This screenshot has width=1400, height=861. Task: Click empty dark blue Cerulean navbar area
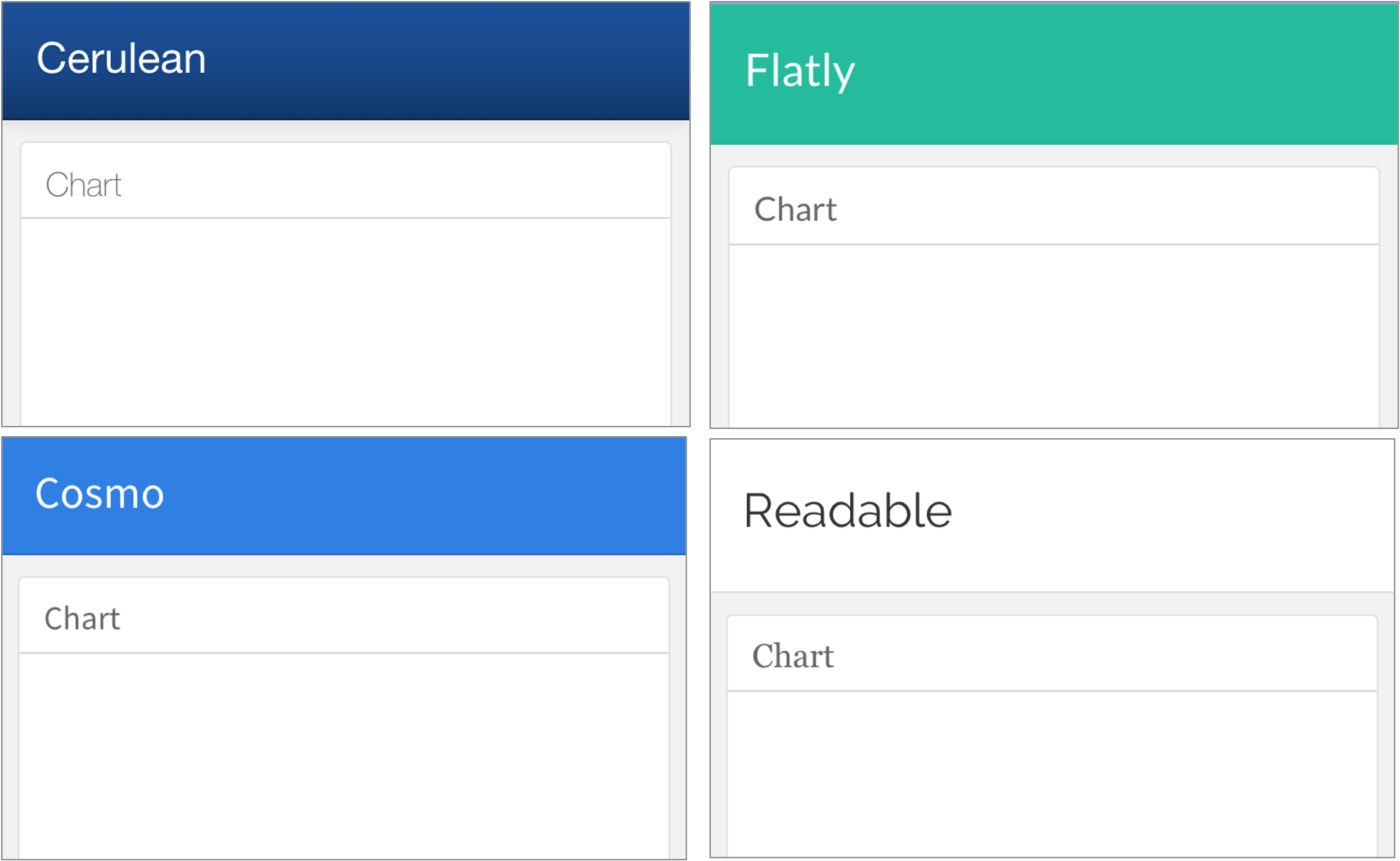point(455,60)
